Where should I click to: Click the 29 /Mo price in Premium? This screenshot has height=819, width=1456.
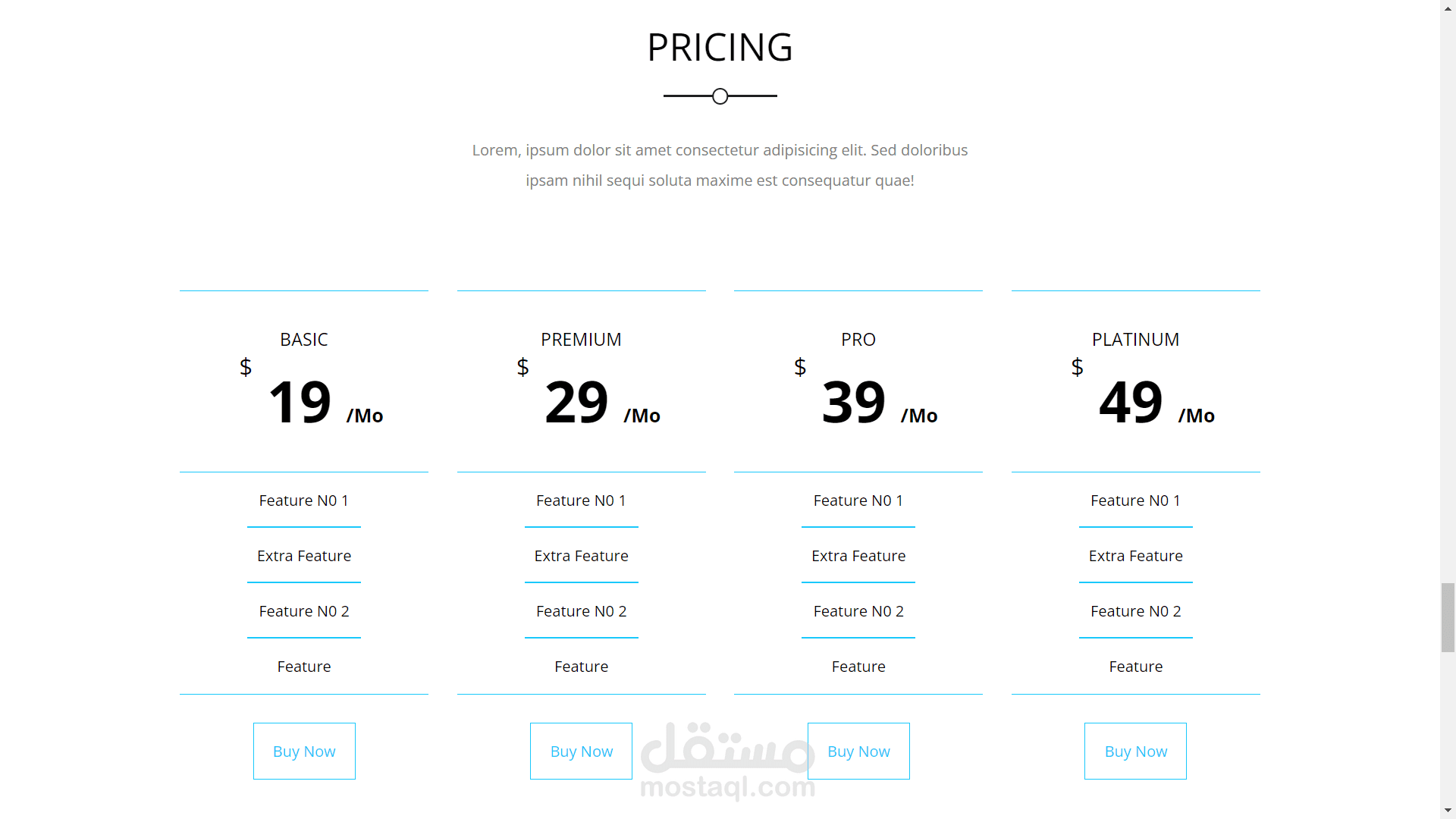601,403
